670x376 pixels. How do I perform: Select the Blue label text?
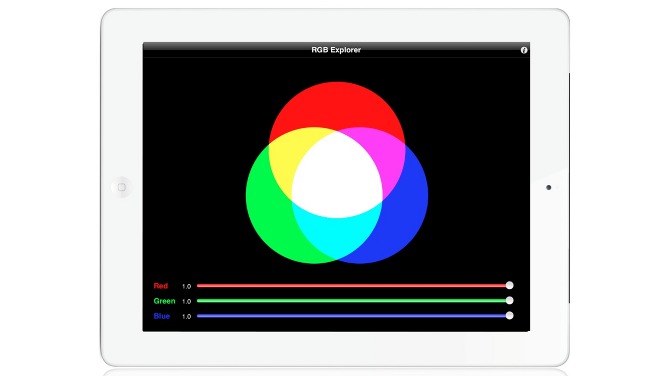coord(162,316)
